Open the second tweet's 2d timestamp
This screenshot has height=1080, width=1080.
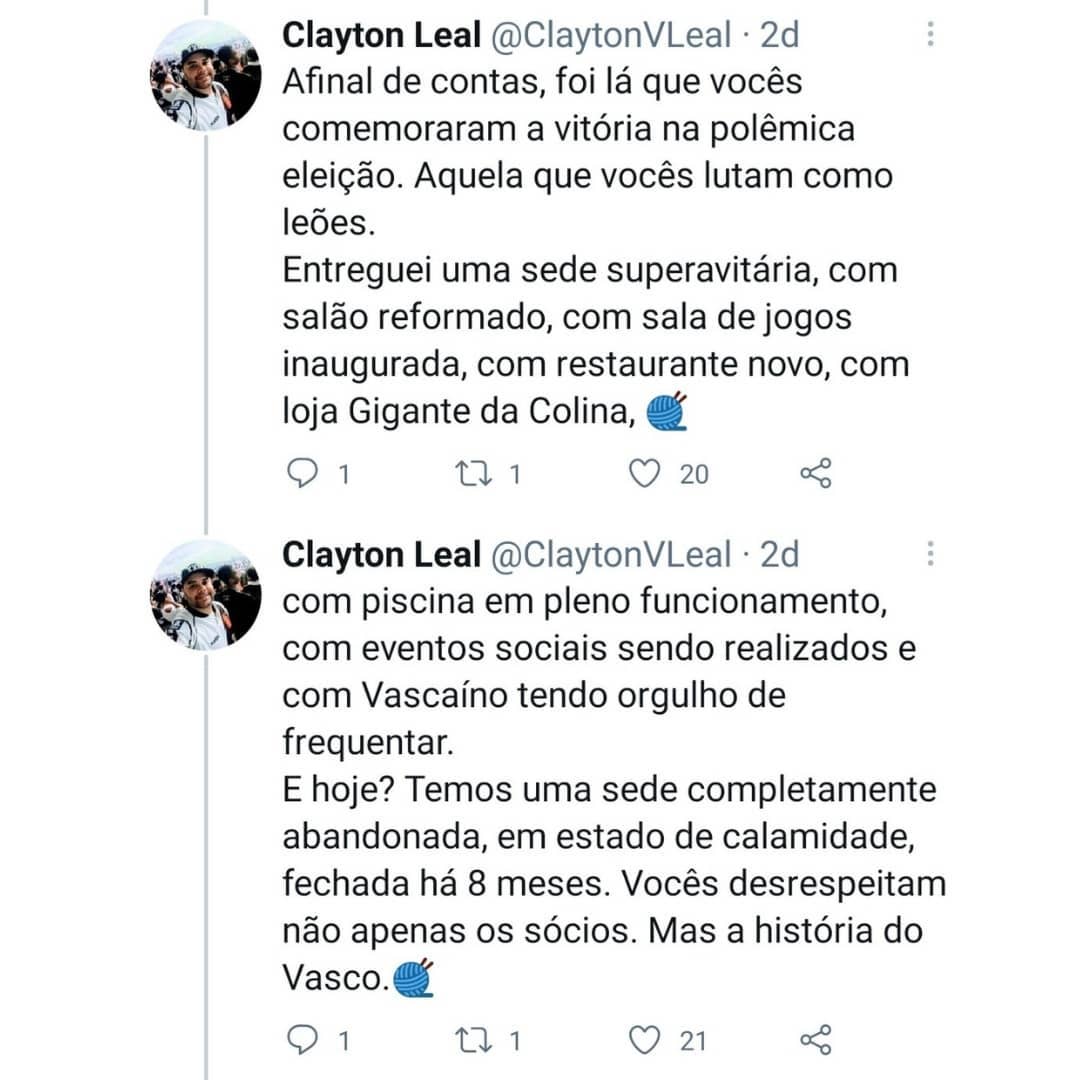point(780,555)
